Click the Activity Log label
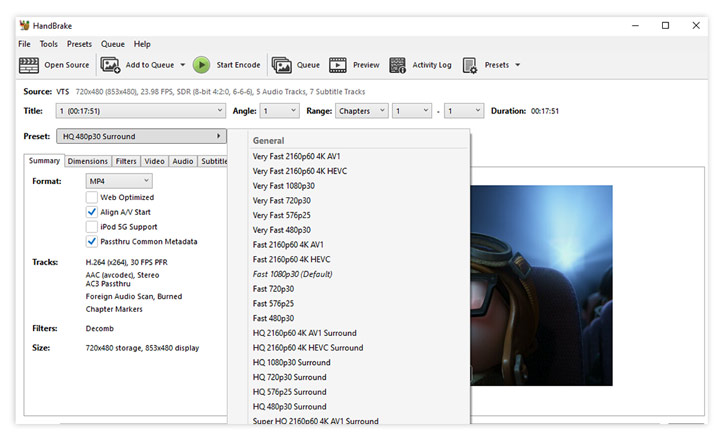 (x=432, y=65)
